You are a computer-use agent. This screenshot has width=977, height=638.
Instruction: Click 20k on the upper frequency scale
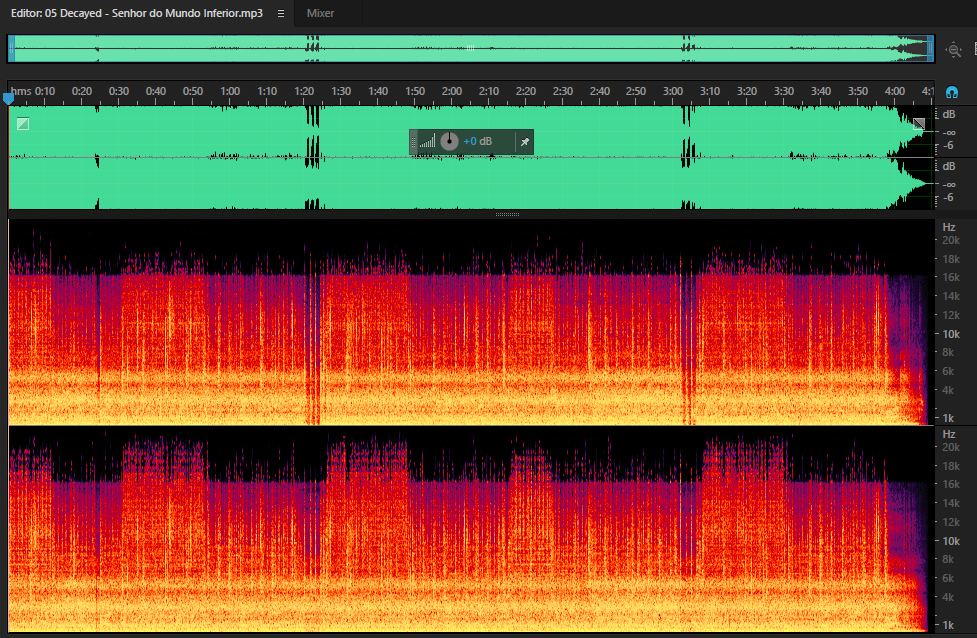[x=951, y=240]
